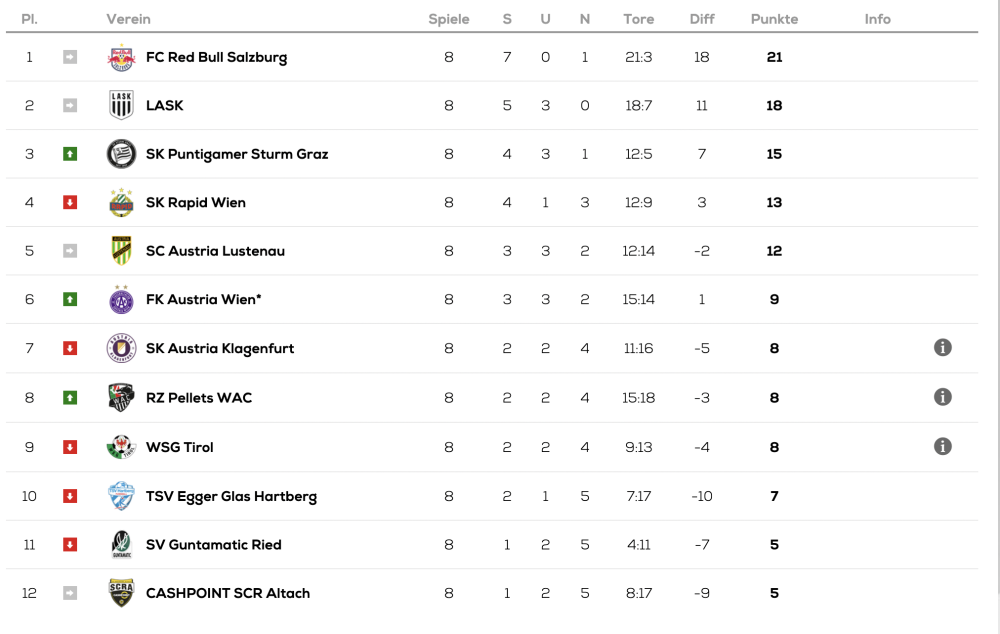Click the WSG Tirol club logo
The height and width of the screenshot is (634, 1000).
(x=121, y=447)
